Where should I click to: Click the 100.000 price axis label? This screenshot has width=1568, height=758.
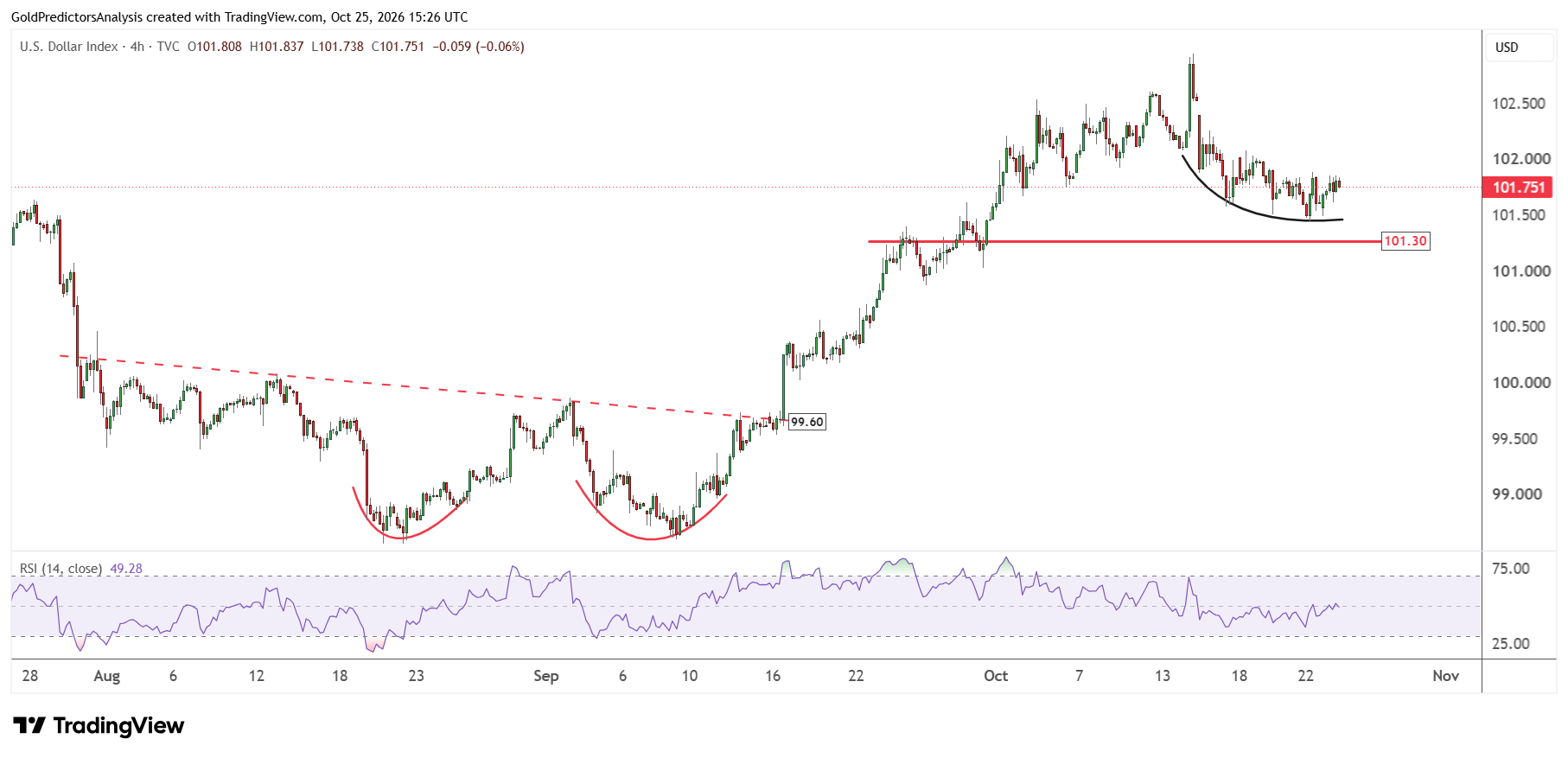pyautogui.click(x=1521, y=383)
